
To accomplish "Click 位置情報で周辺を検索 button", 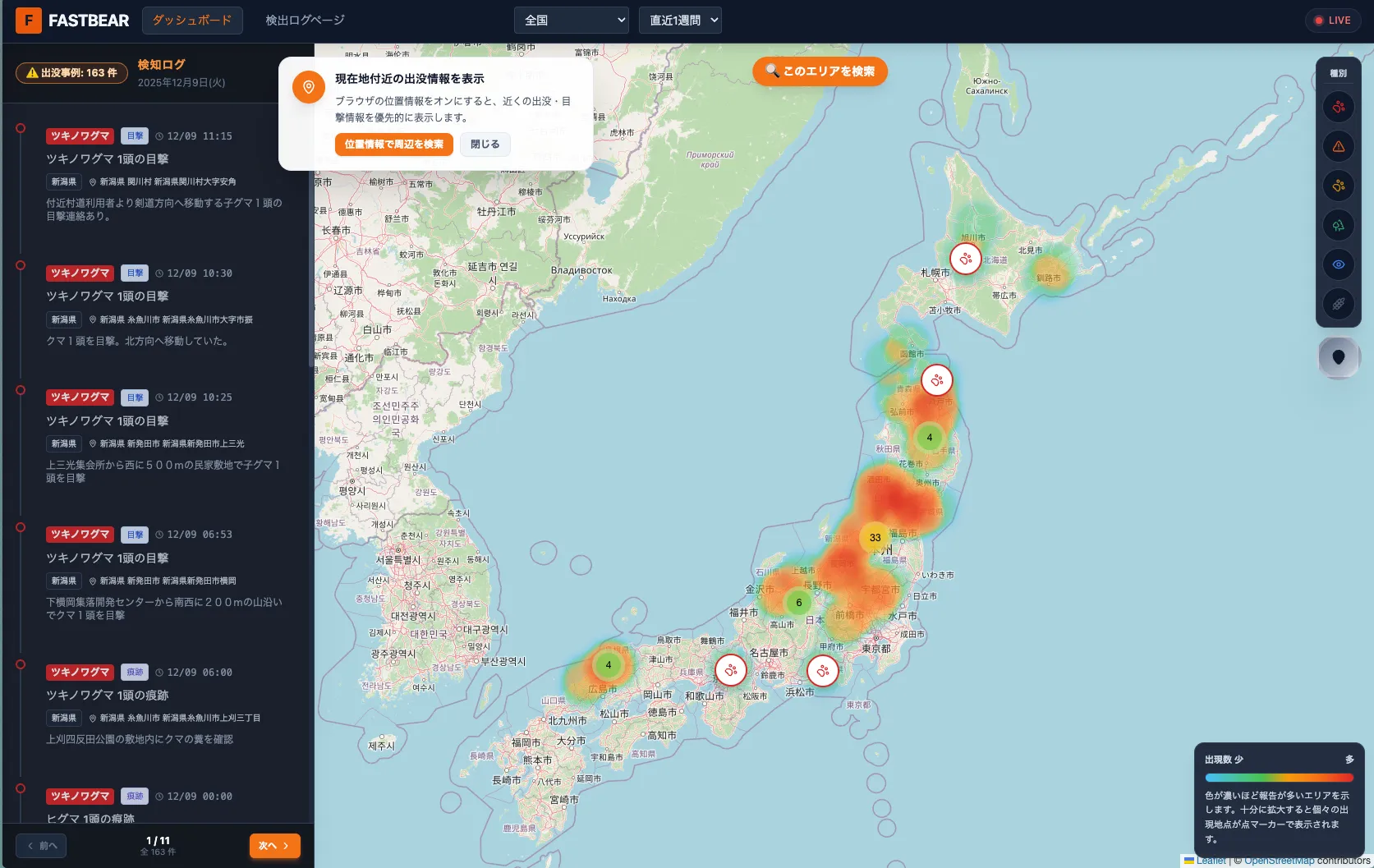I will 394,145.
